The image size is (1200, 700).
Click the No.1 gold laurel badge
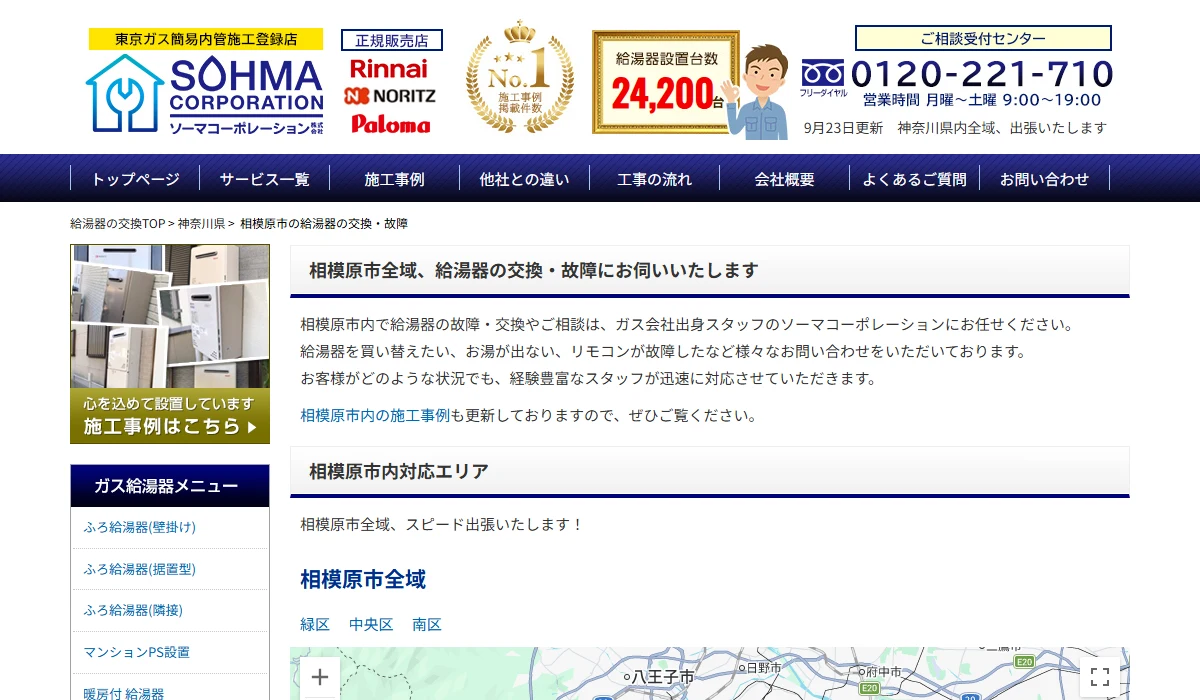pos(519,77)
